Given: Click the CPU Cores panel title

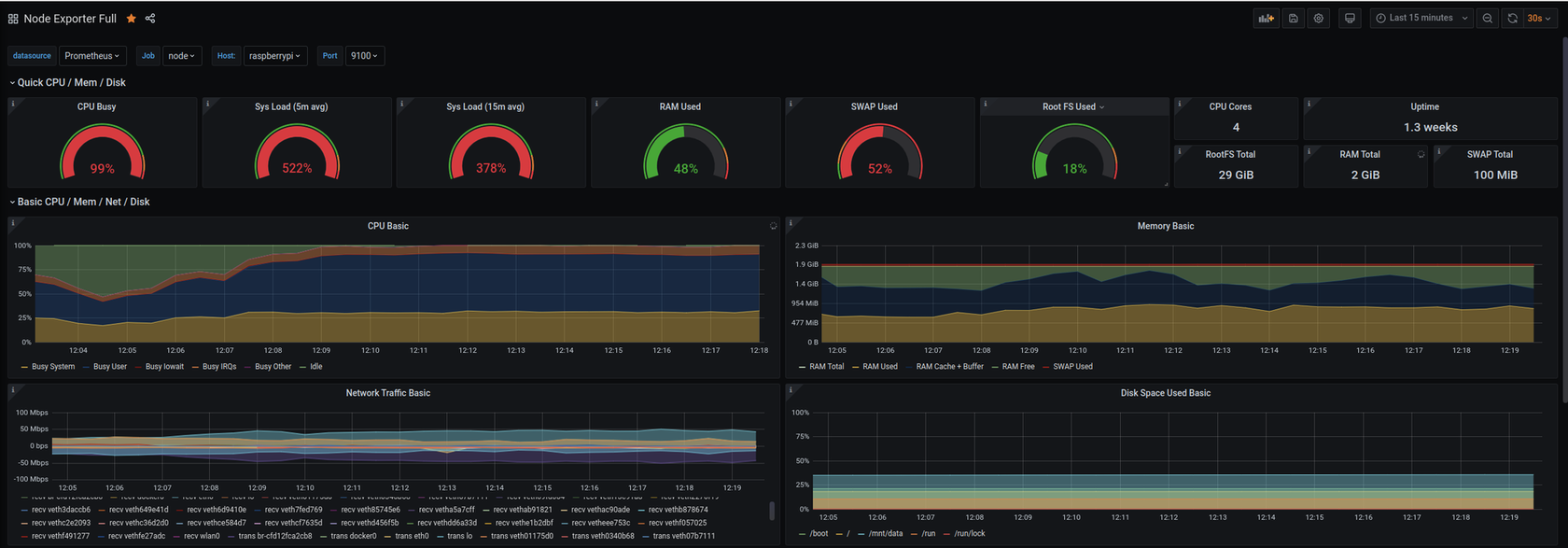Looking at the screenshot, I should [x=1230, y=106].
